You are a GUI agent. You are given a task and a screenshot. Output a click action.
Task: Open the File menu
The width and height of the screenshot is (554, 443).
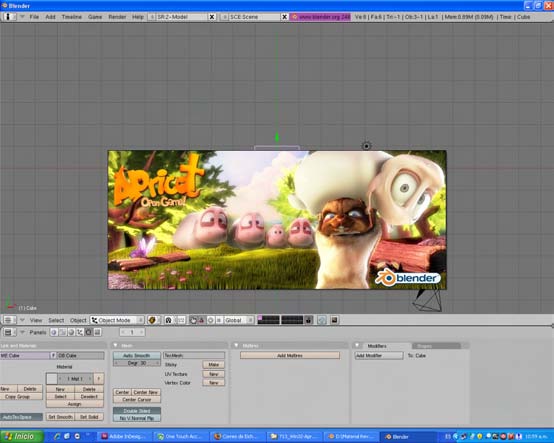[x=34, y=17]
